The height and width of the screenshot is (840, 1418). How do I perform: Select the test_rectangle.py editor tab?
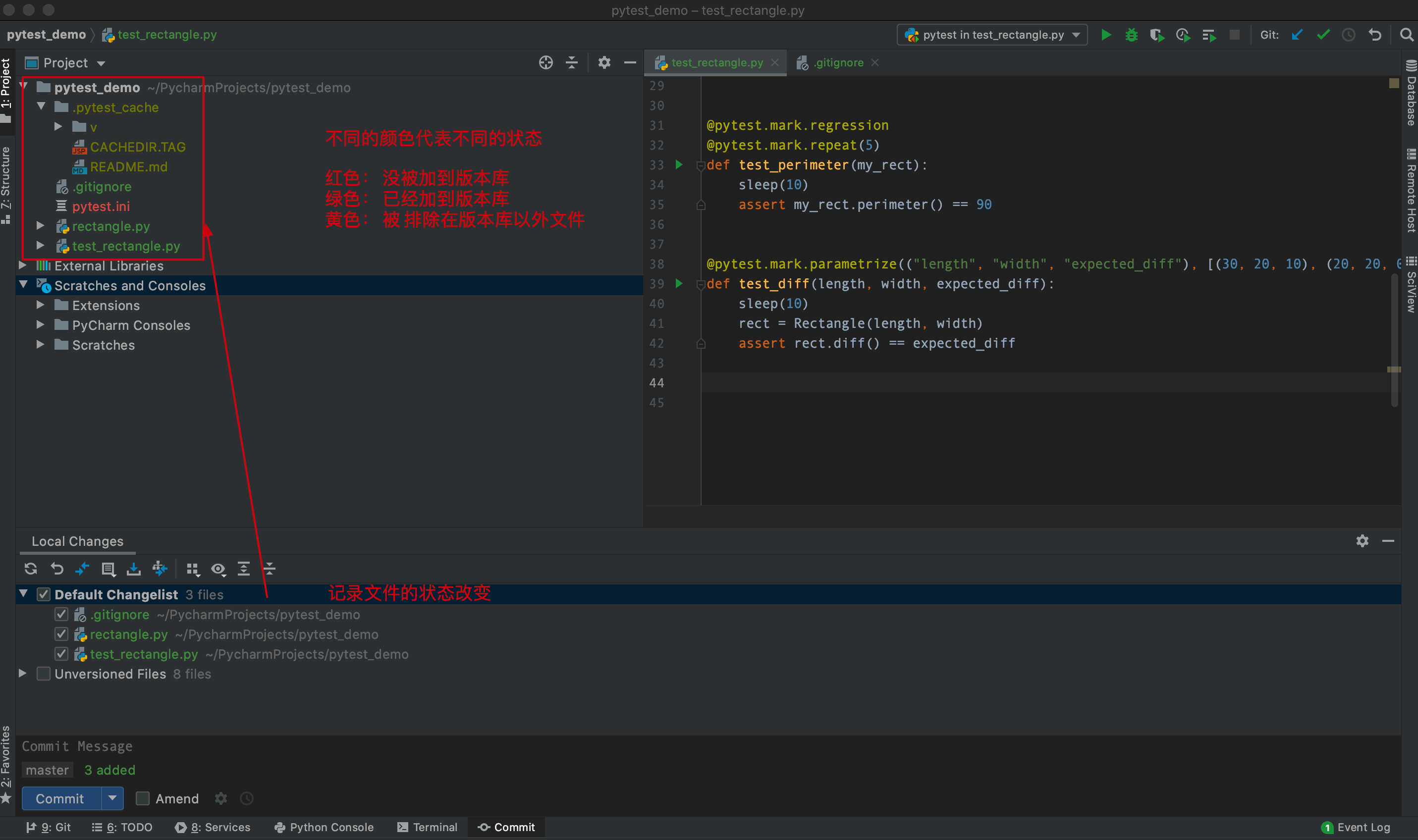tap(716, 63)
